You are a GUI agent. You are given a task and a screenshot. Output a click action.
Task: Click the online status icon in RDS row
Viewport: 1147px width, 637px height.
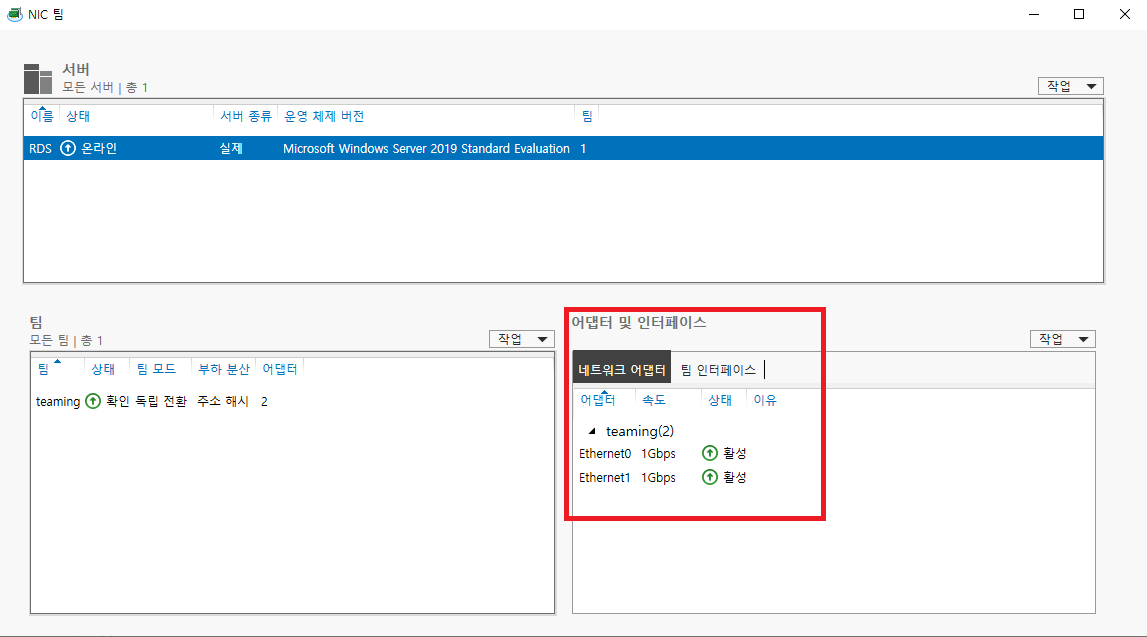tap(67, 148)
